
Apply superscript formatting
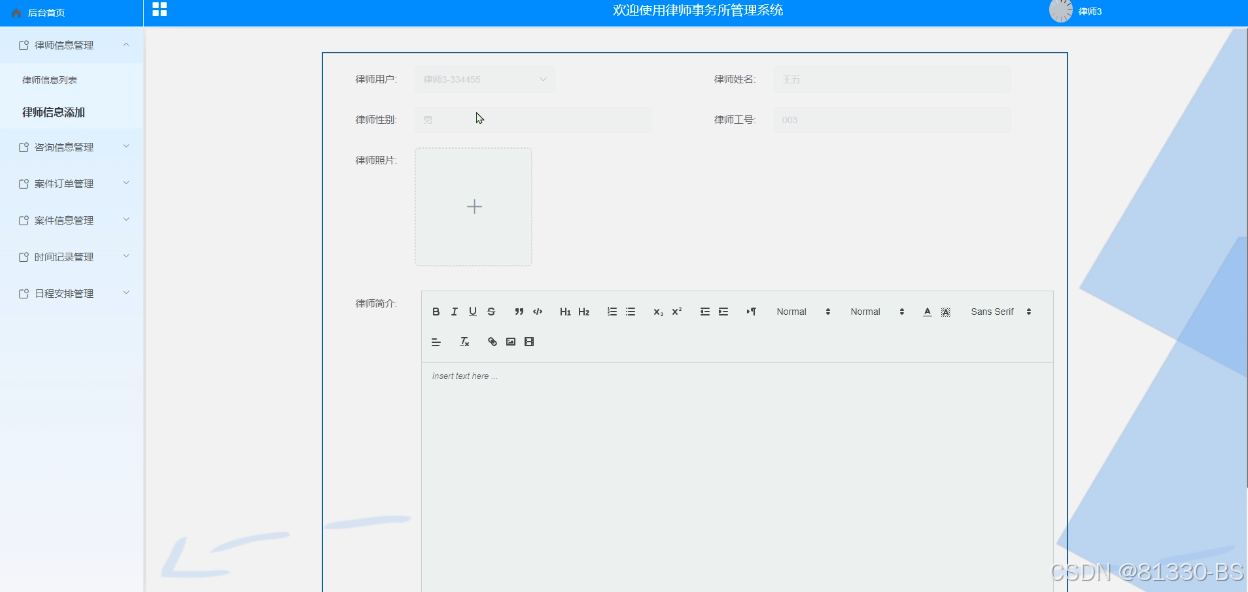pos(676,312)
